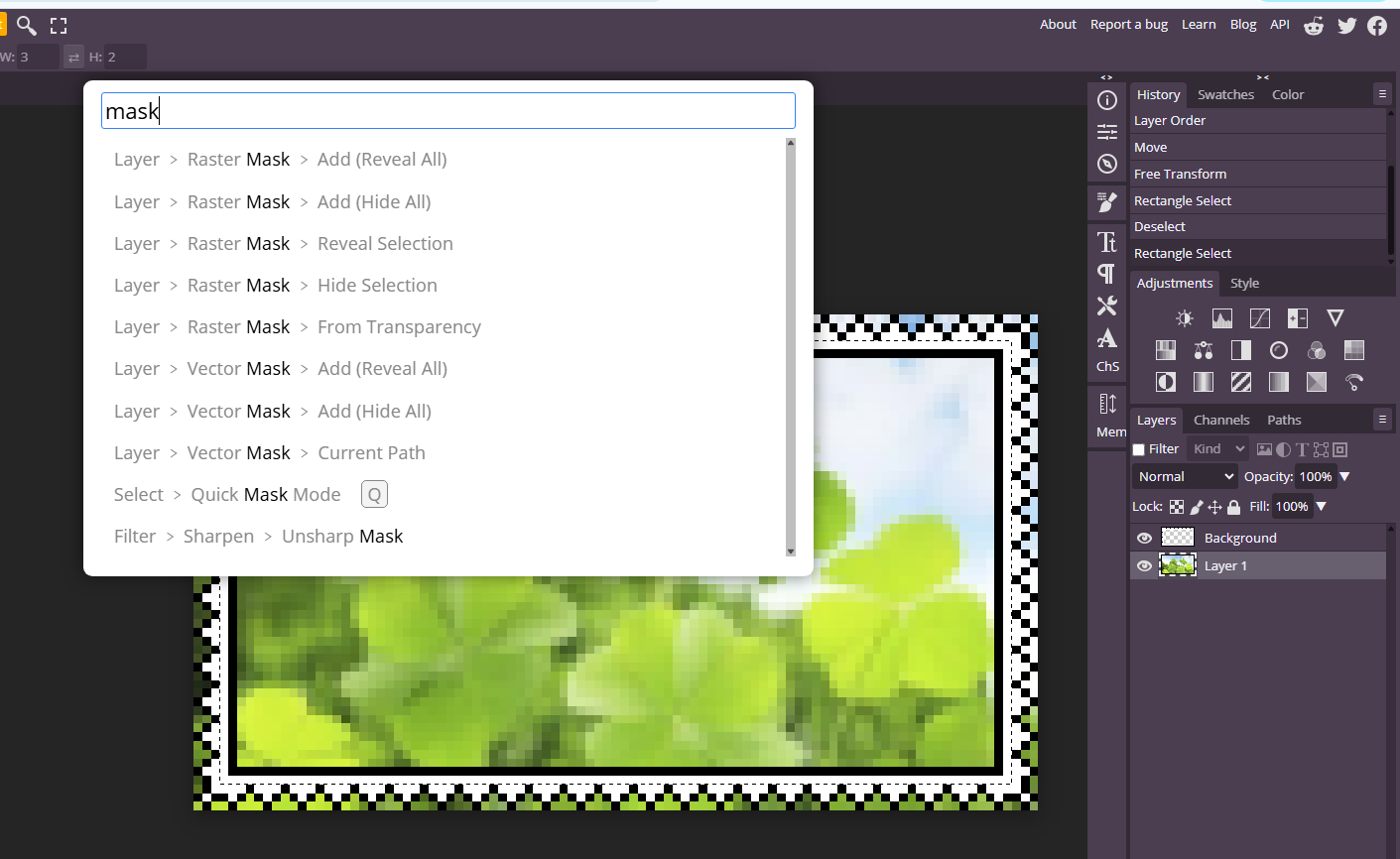1400x859 pixels.
Task: Open the Normal blend mode dropdown
Action: 1186,477
